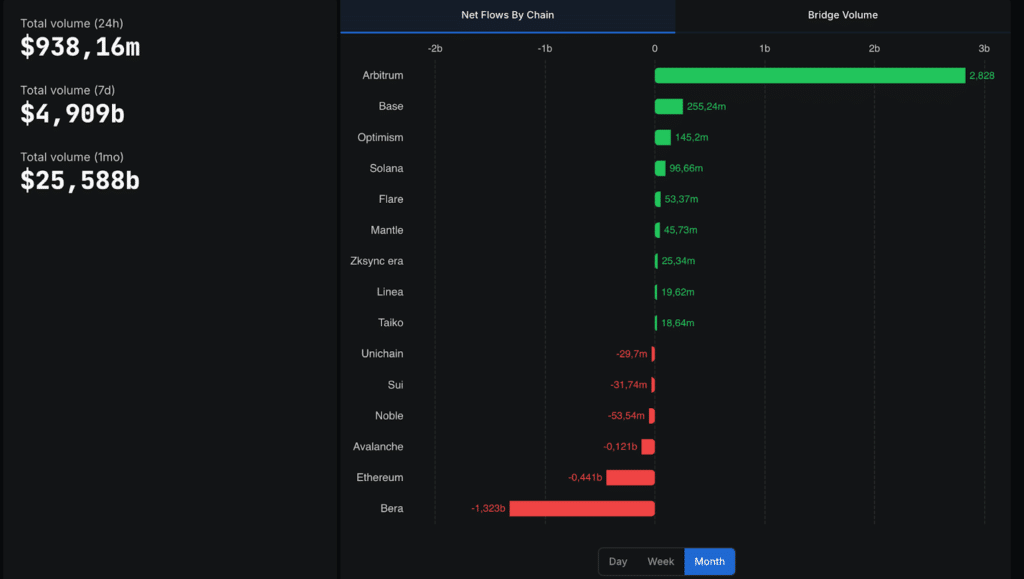Click the 53,37m value beside Flare
The image size is (1024, 579).
click(681, 199)
